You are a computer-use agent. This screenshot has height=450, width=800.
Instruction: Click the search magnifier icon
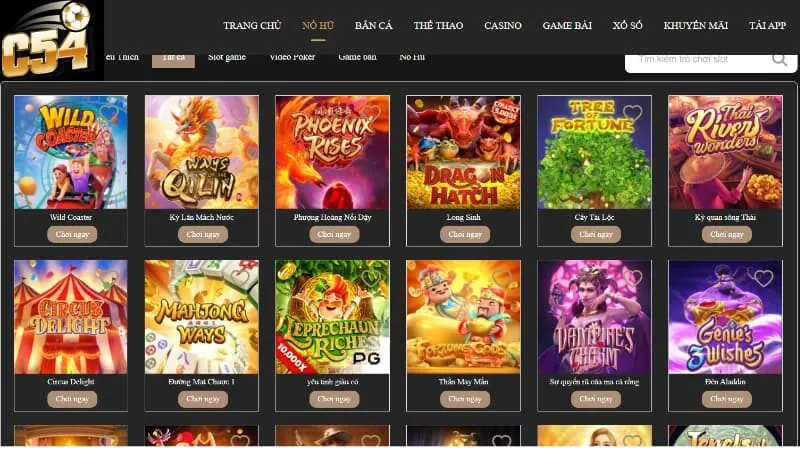tap(779, 60)
